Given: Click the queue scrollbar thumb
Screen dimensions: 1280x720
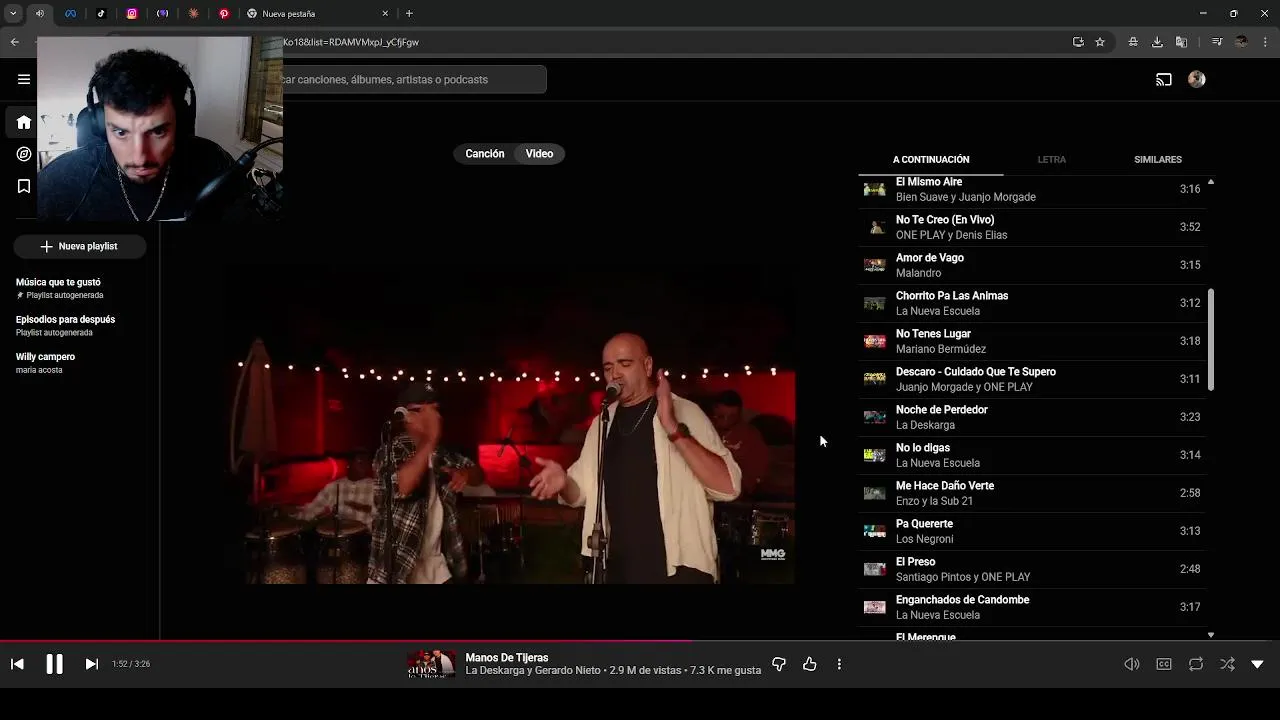Looking at the screenshot, I should 1211,340.
